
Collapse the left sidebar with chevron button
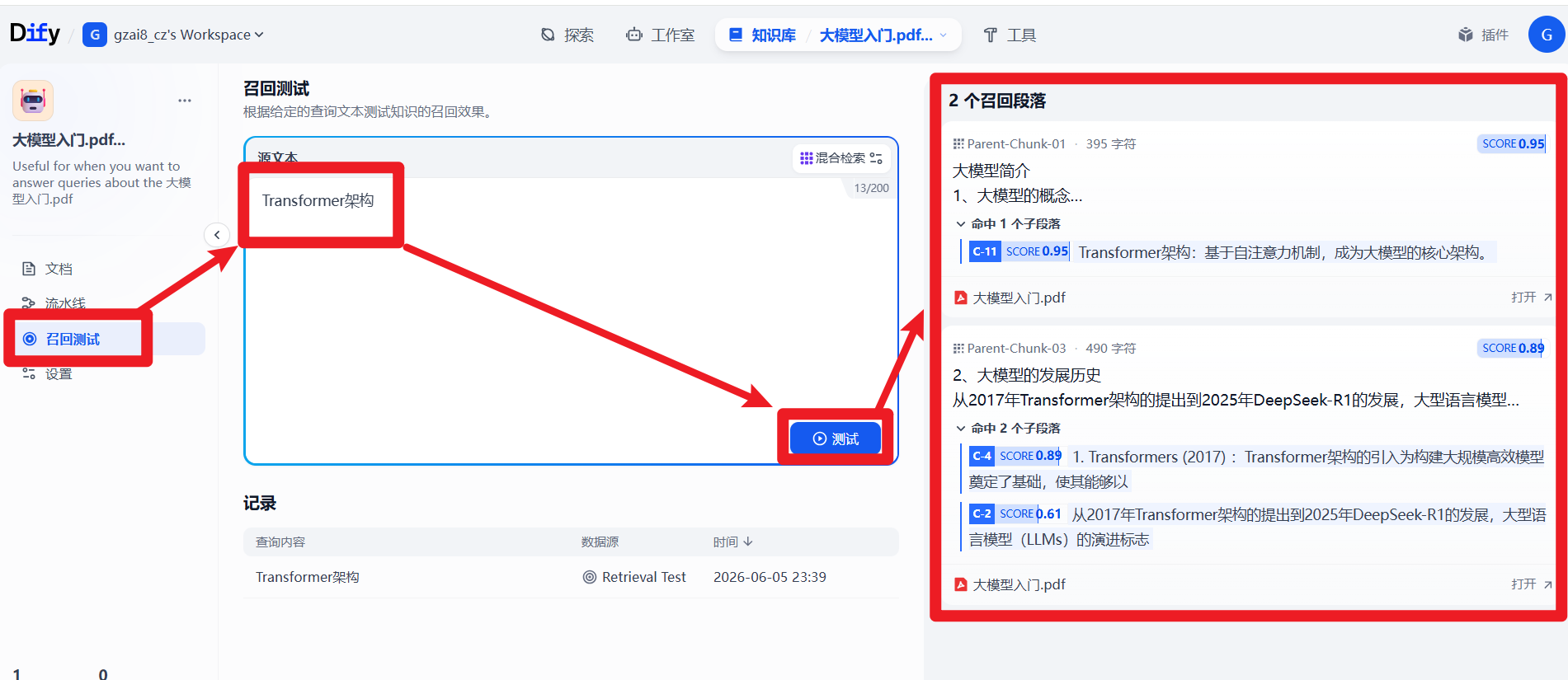[x=217, y=235]
